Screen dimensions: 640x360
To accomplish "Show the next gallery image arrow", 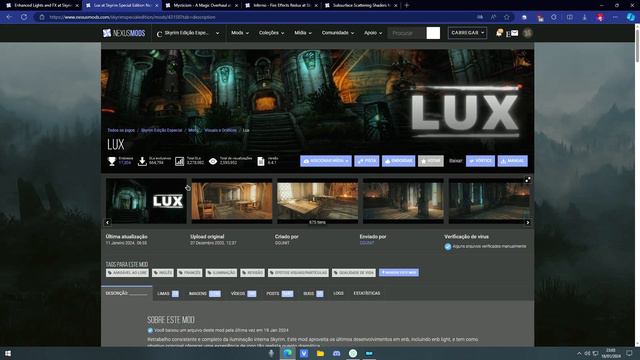I will [528, 222].
